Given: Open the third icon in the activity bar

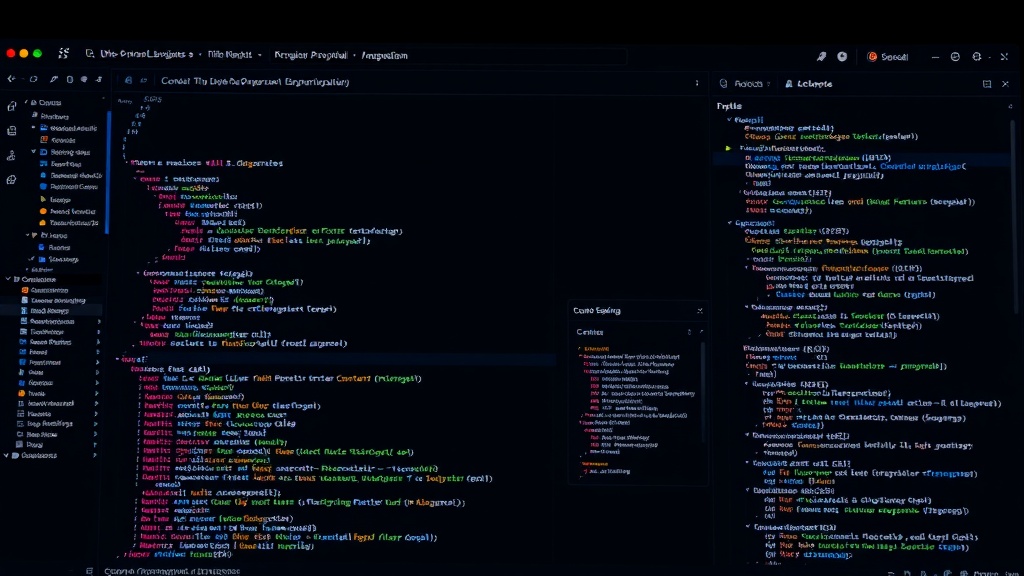Looking at the screenshot, I should click(x=11, y=155).
